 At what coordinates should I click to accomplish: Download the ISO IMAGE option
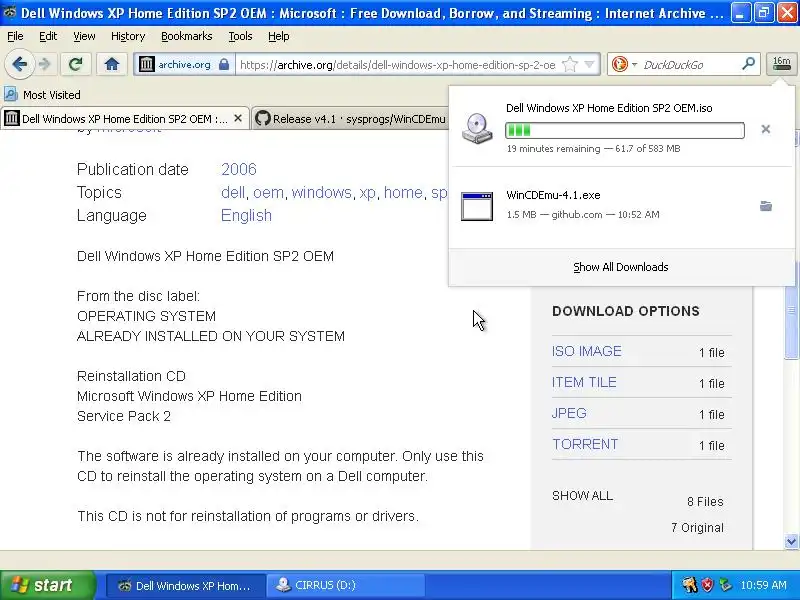point(587,352)
